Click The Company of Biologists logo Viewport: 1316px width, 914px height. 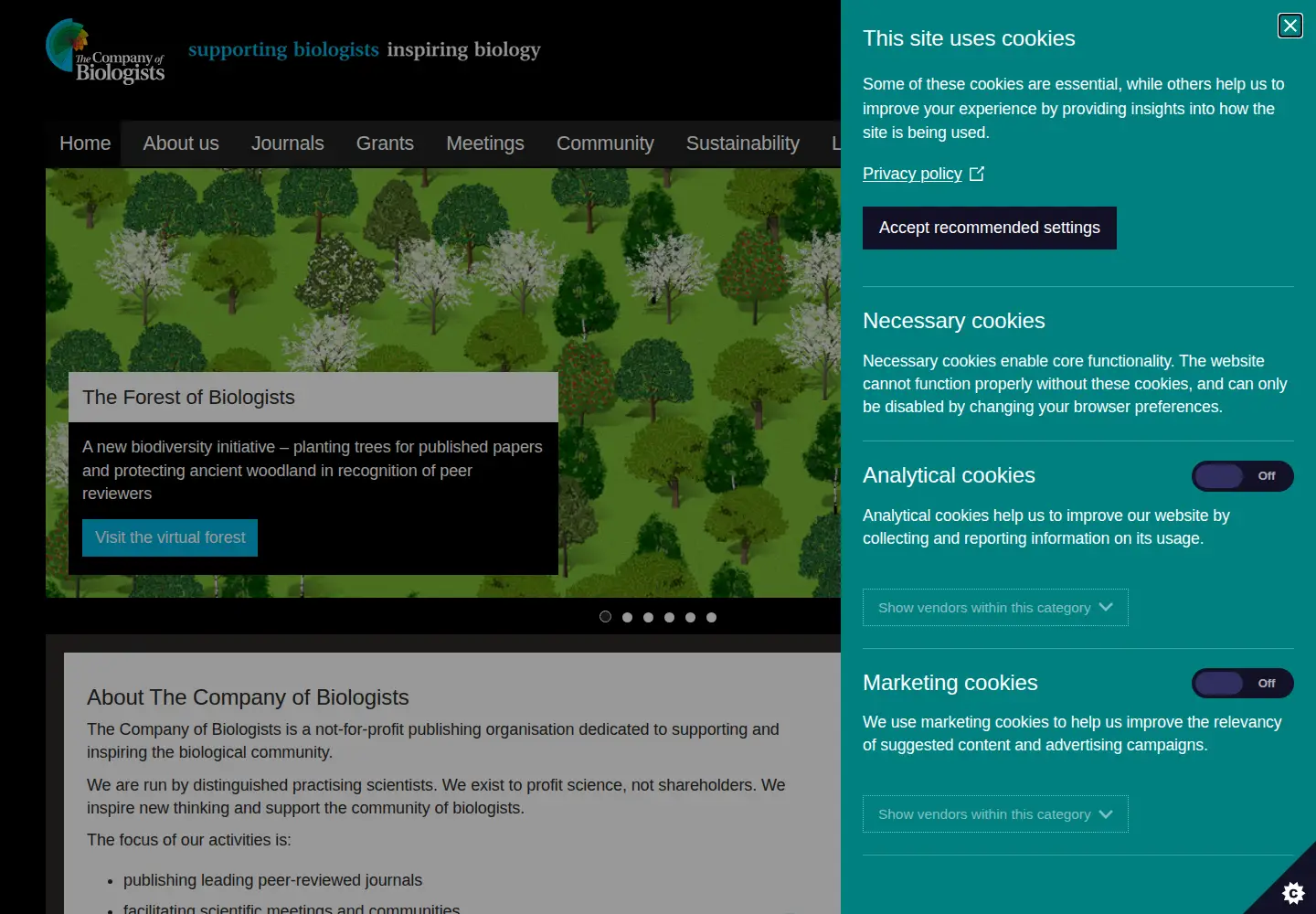105,52
